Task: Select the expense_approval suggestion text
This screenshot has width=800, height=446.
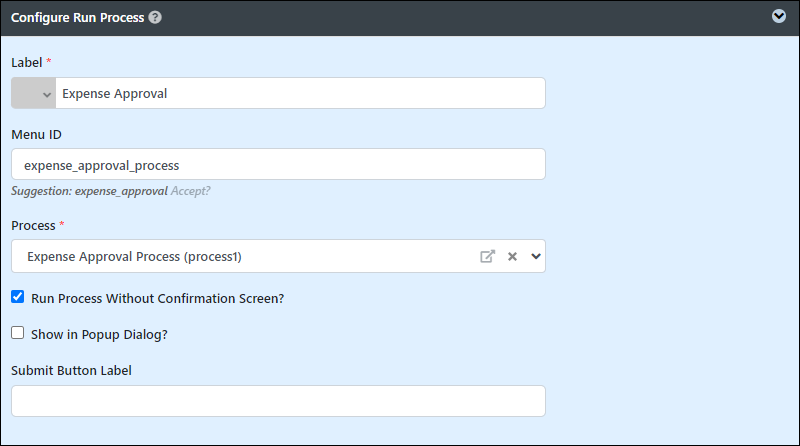Action: click(x=121, y=191)
